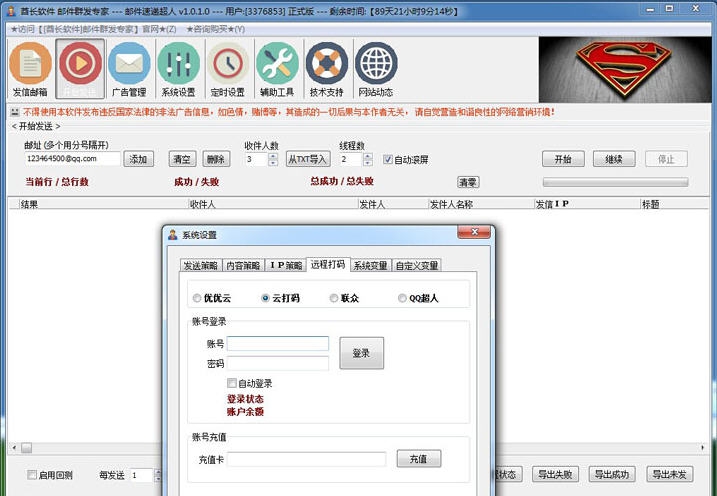Viewport: 717px width, 496px height.
Task: Click the 导出成功 button
Action: coord(612,475)
